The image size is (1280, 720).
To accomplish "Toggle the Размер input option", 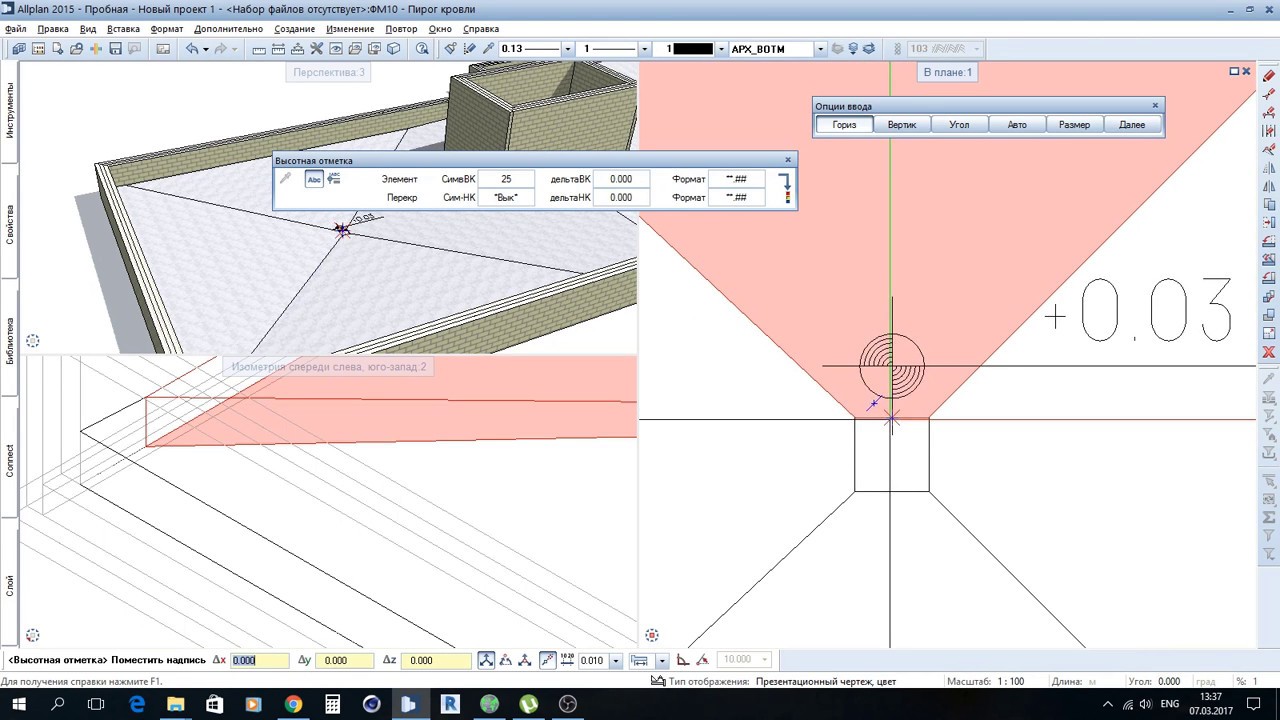I will 1074,125.
